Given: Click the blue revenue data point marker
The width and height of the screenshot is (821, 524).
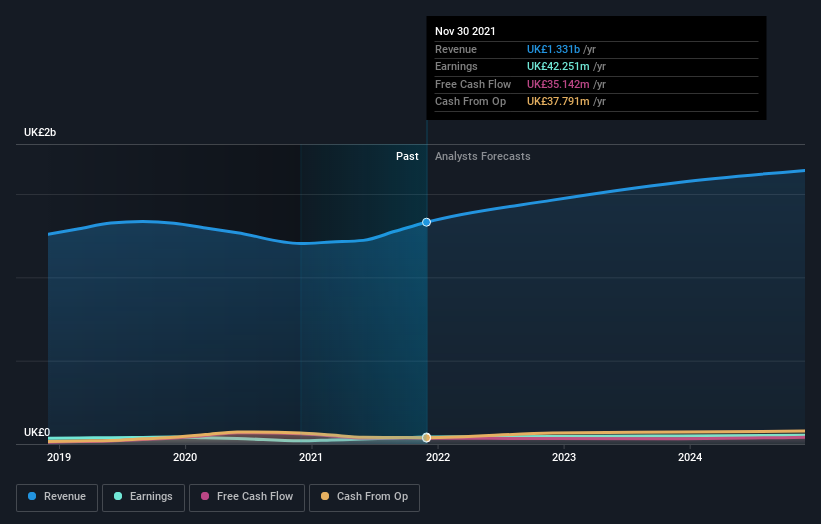Looking at the screenshot, I should [x=426, y=222].
